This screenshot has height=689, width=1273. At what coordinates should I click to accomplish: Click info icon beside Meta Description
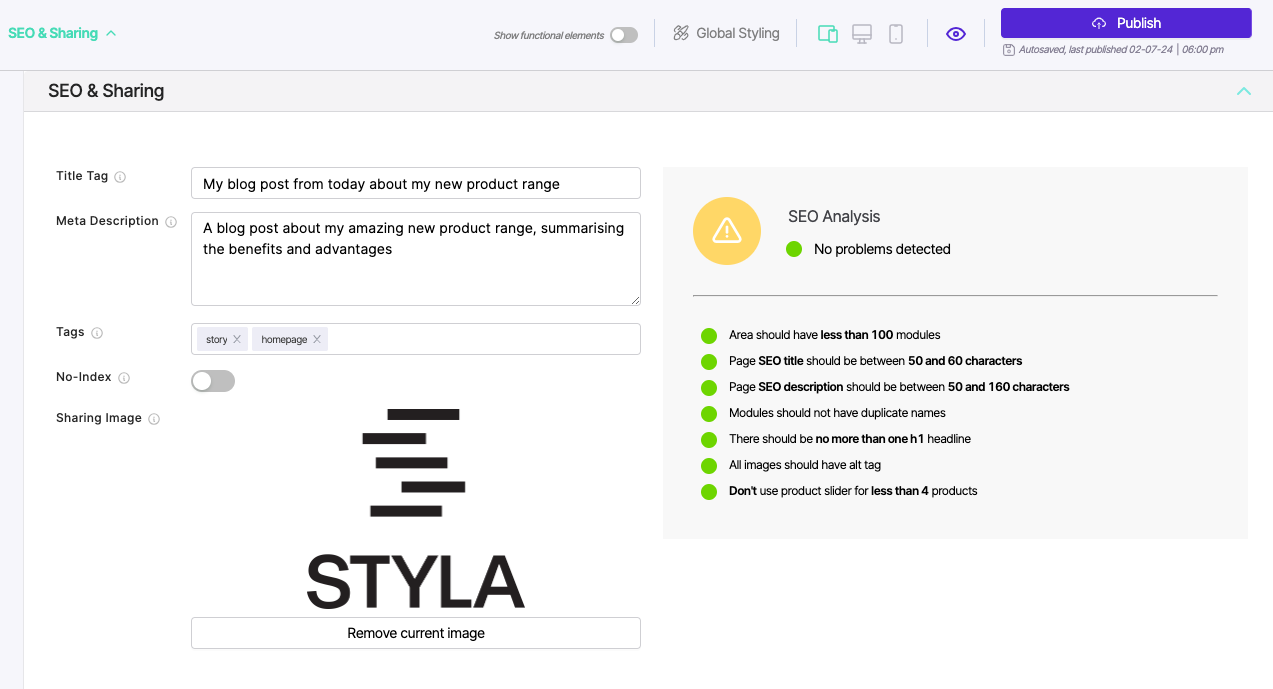171,222
